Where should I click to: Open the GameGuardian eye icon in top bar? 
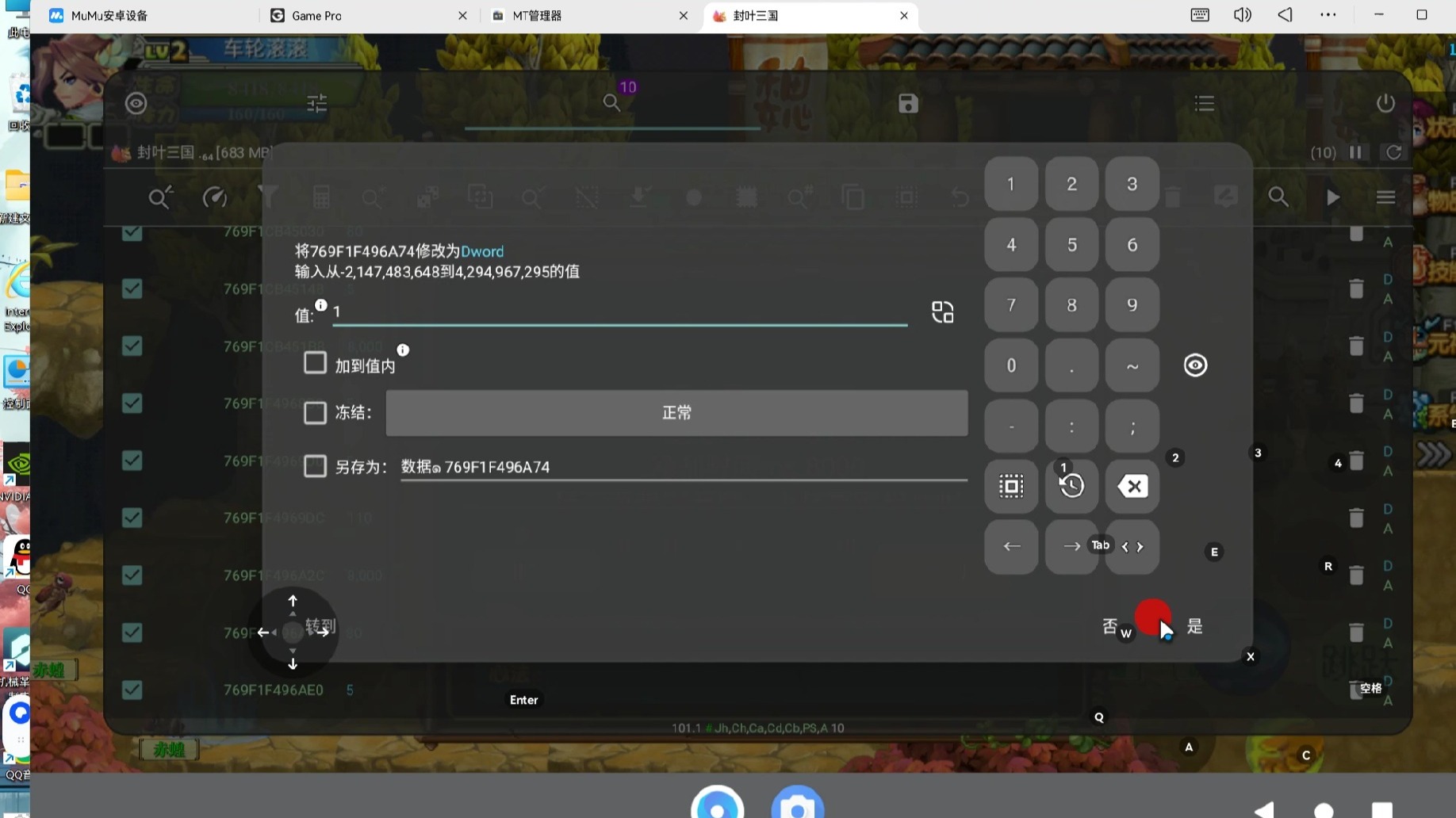[136, 103]
